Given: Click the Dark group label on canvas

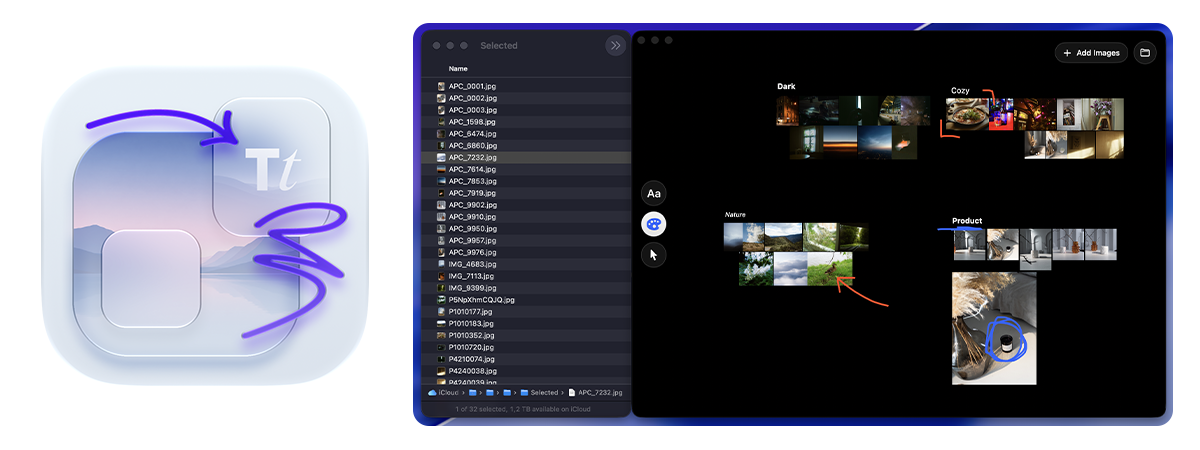Looking at the screenshot, I should pos(786,87).
